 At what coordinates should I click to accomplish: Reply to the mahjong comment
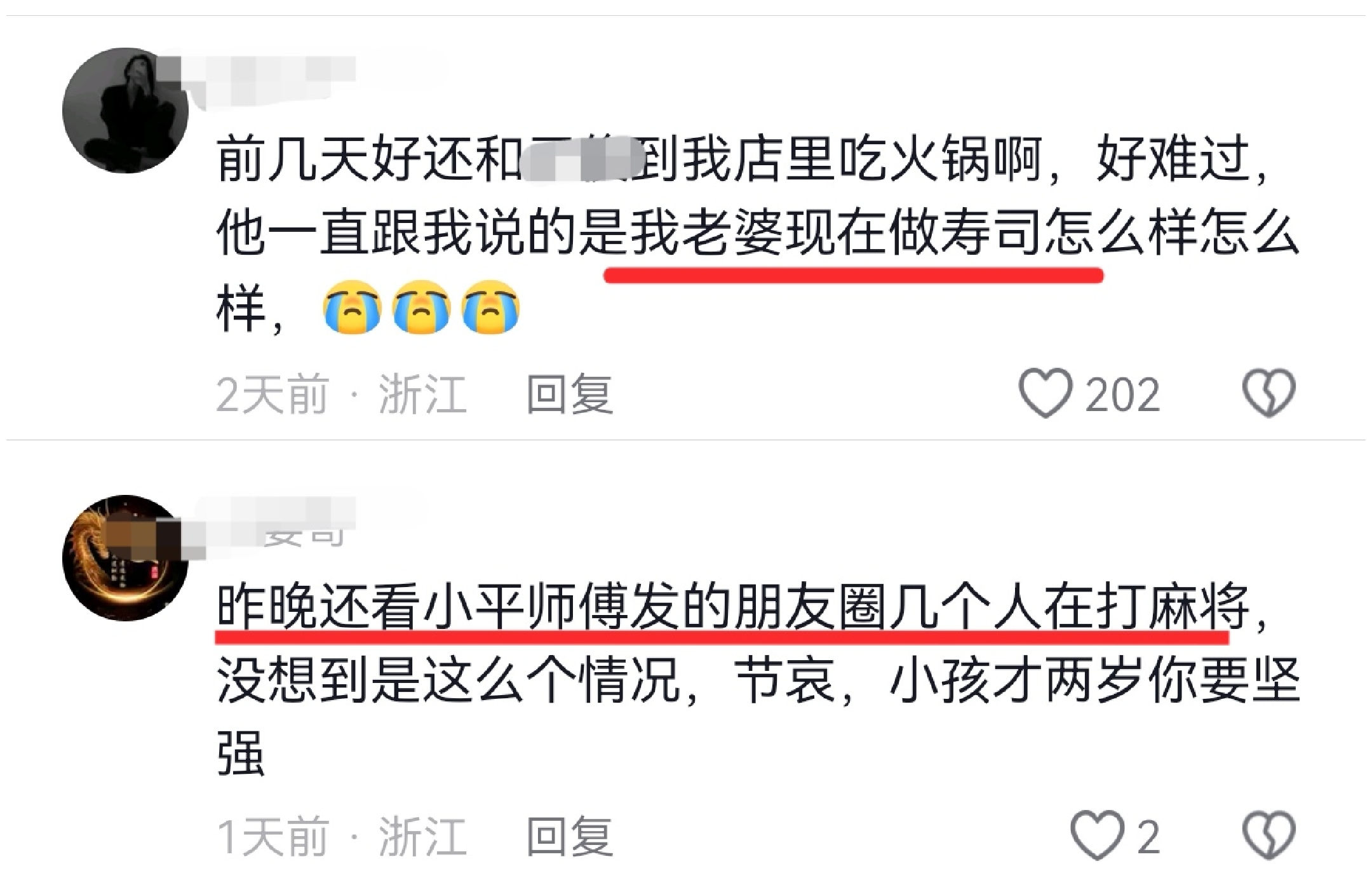pos(570,837)
